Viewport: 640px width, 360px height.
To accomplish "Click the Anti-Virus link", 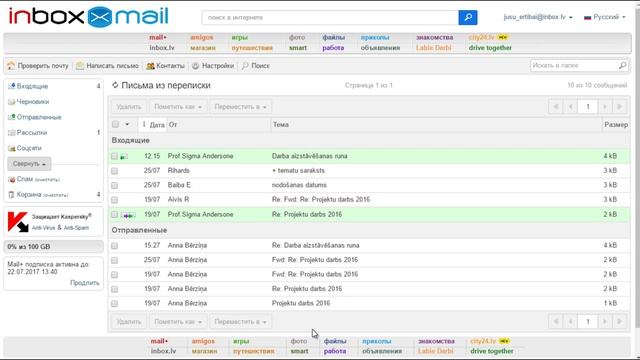I will click(43, 228).
